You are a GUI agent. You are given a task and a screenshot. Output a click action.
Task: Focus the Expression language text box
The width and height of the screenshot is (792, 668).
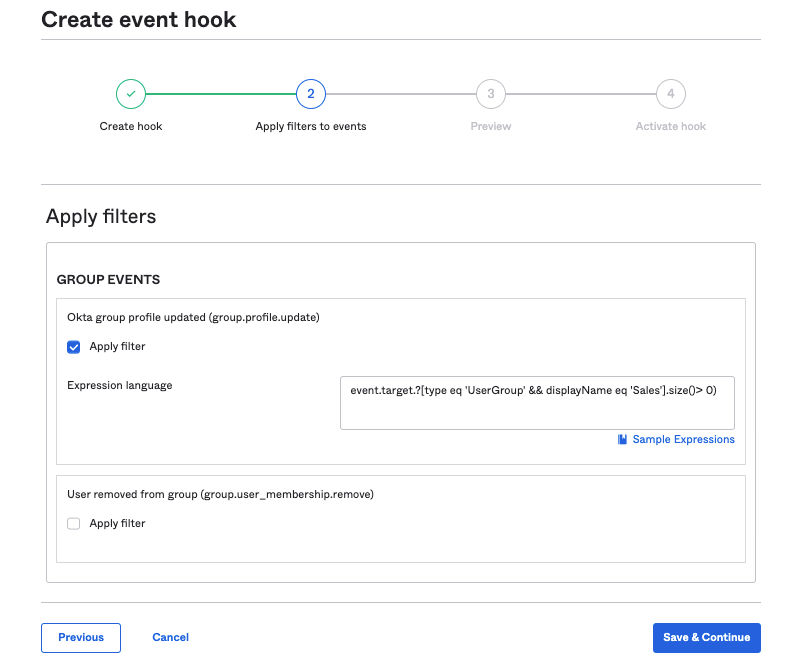[x=537, y=403]
